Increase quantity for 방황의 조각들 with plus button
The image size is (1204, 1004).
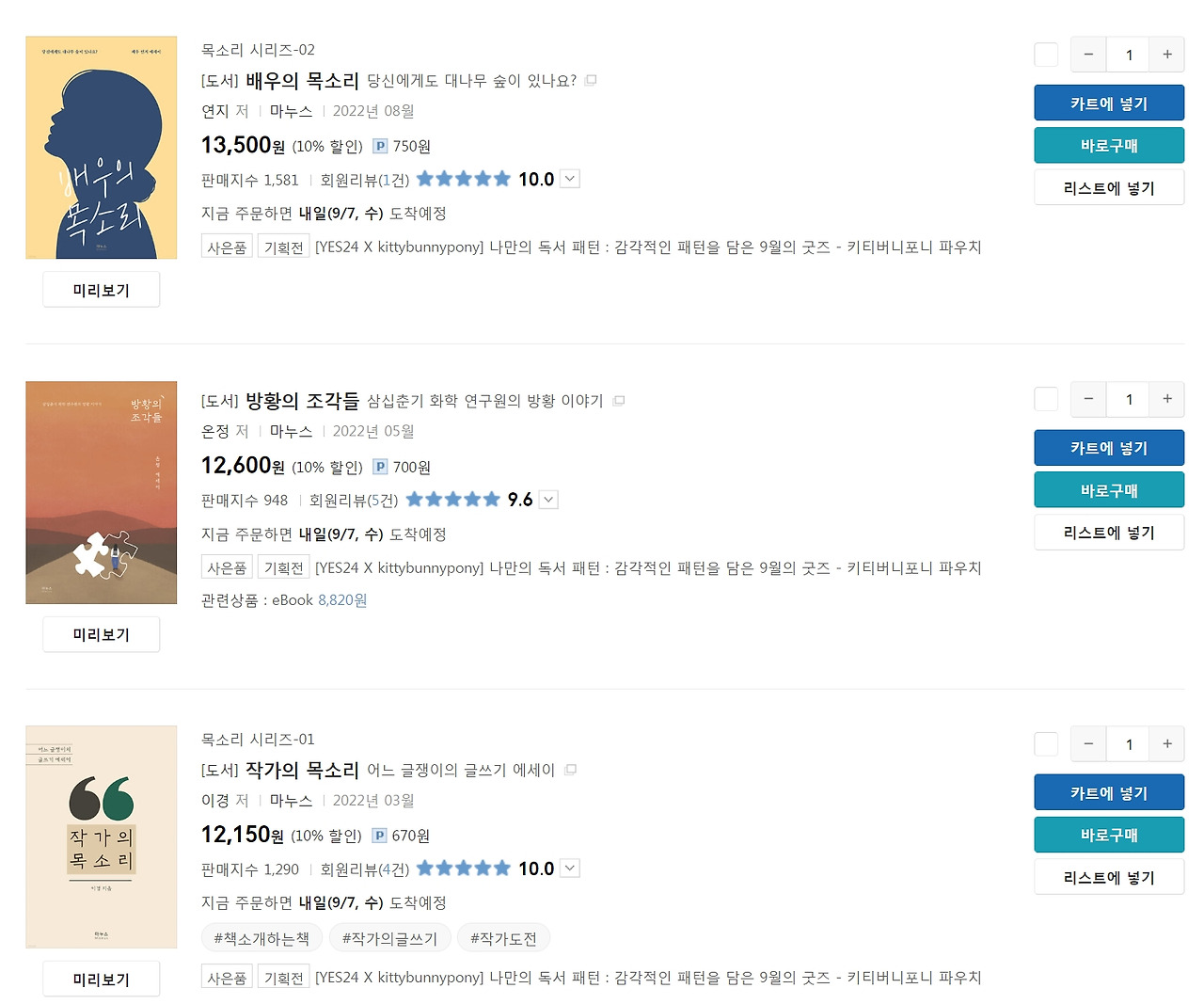(x=1166, y=399)
